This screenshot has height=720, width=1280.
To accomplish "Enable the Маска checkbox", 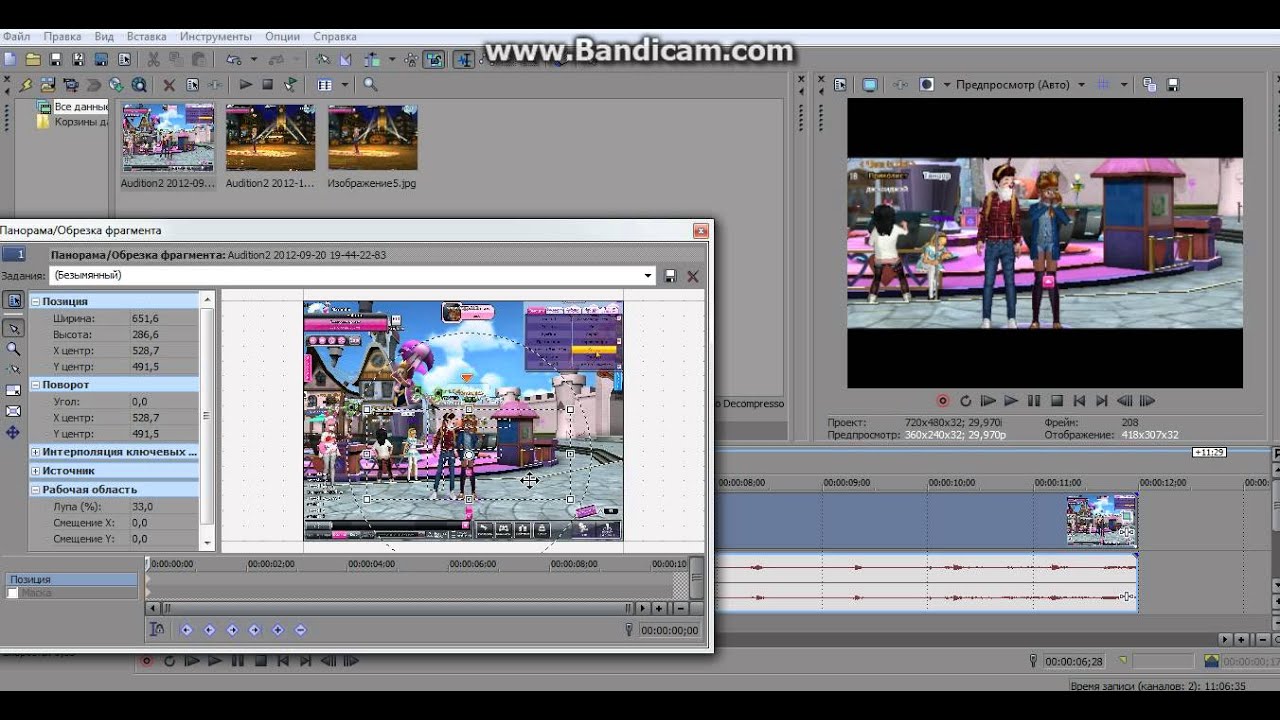I will coord(13,593).
